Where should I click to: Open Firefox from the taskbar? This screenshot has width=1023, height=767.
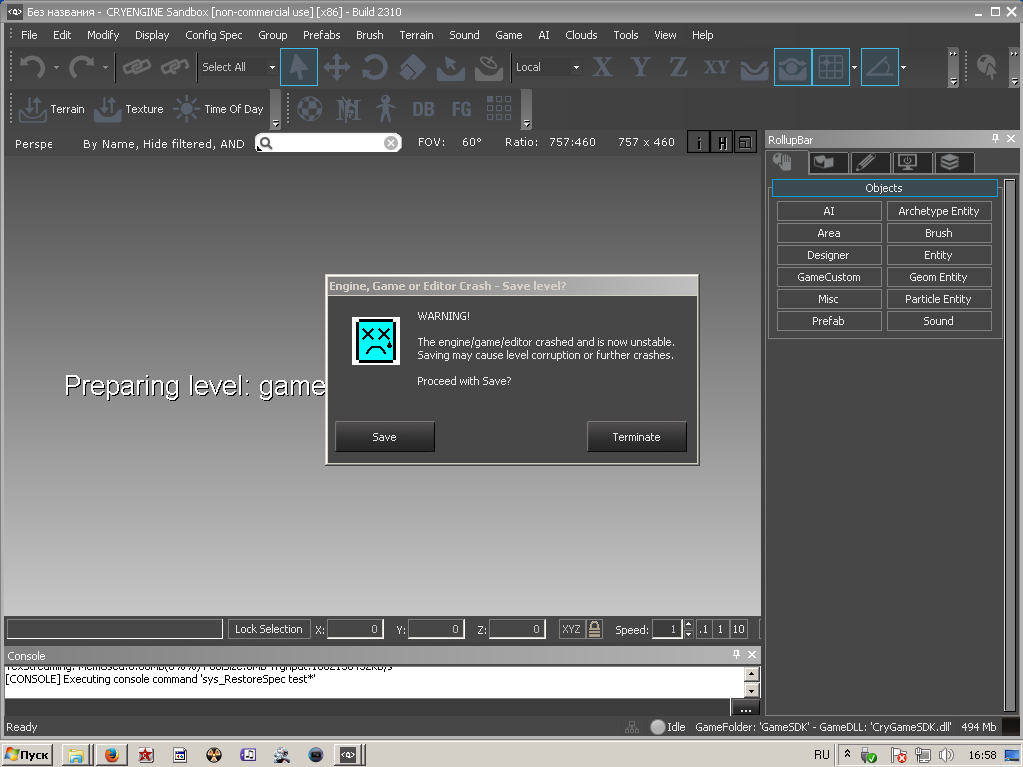tap(112, 755)
